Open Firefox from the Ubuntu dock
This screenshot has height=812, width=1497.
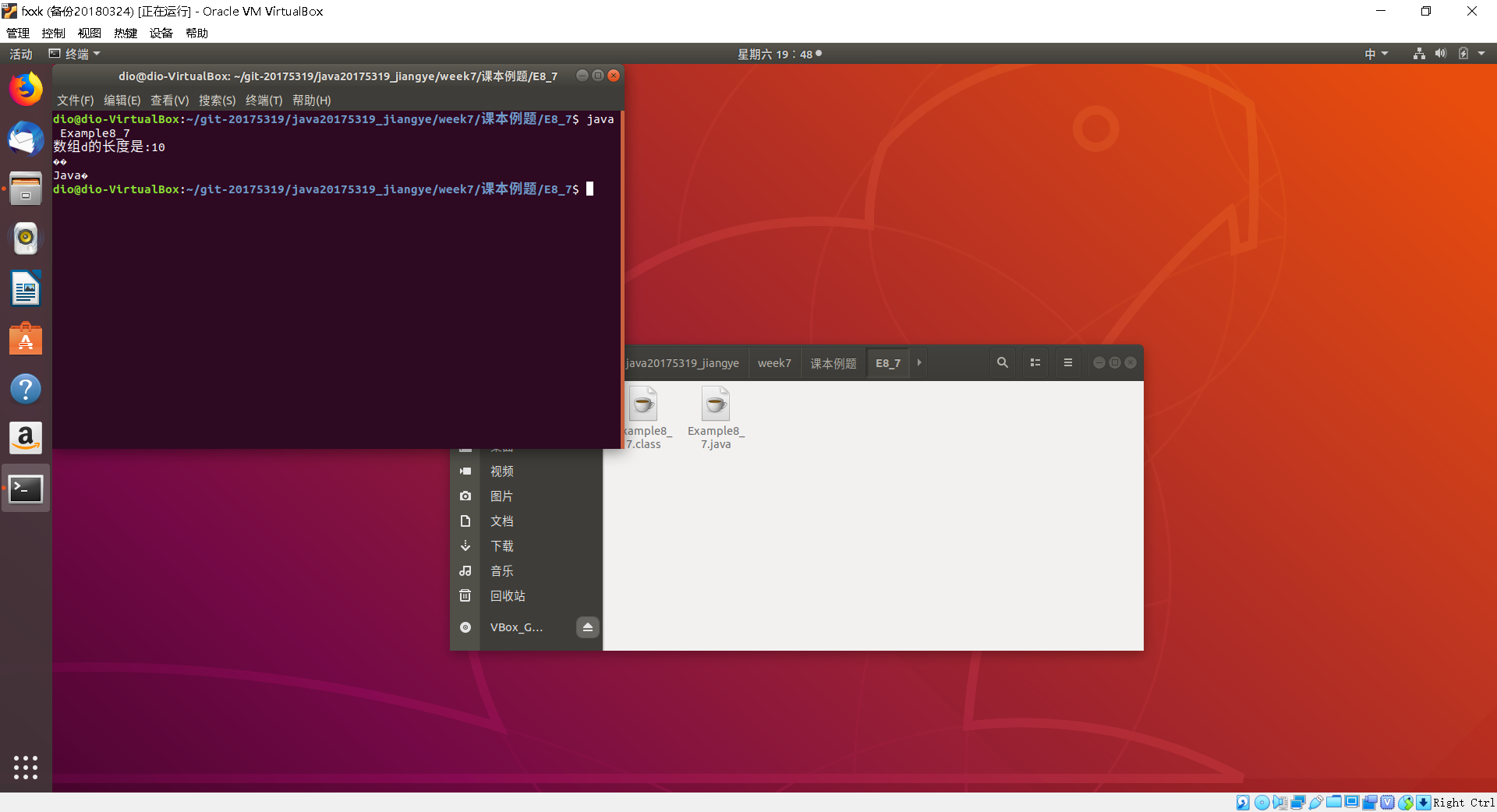pyautogui.click(x=26, y=89)
